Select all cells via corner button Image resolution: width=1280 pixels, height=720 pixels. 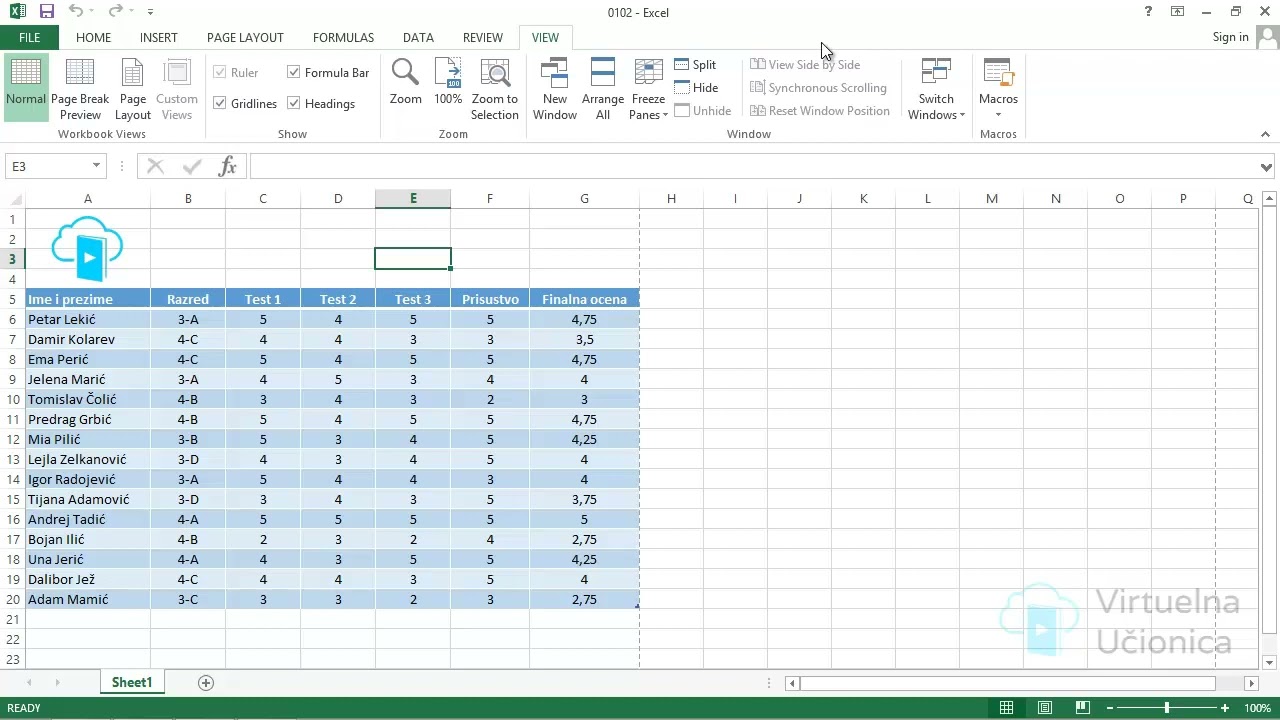click(x=12, y=198)
